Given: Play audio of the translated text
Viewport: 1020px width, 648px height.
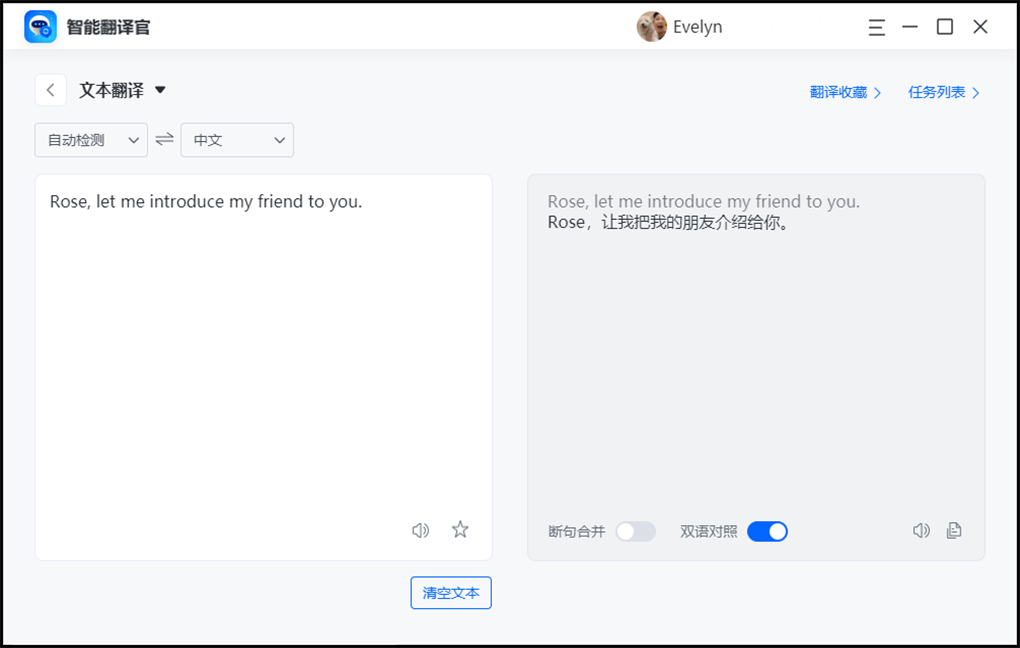Looking at the screenshot, I should click(921, 530).
